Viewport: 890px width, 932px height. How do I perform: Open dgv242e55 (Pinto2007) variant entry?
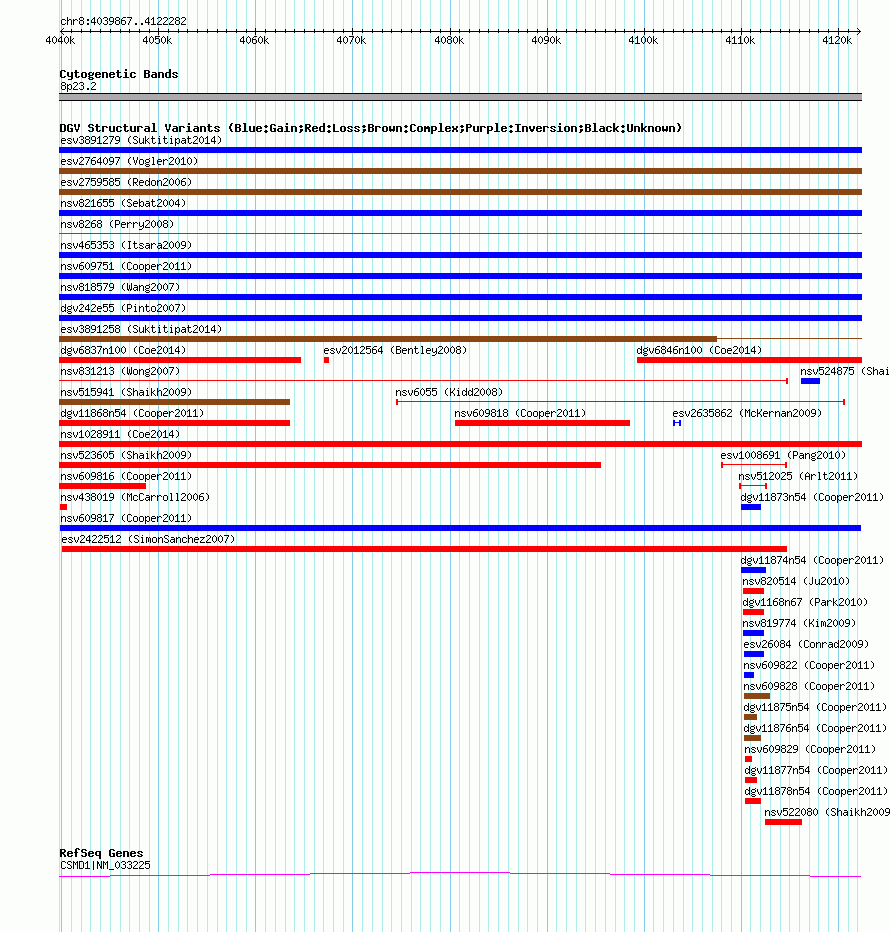pos(123,308)
